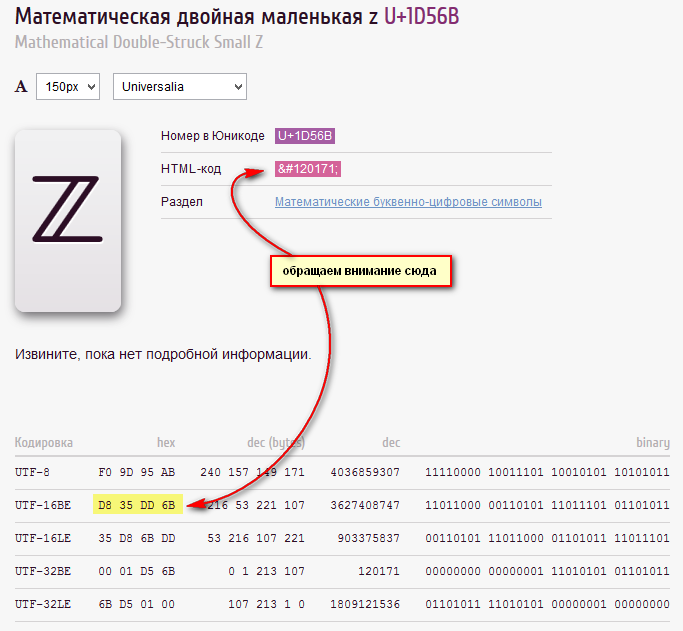Select hex value 6B D5 01 00
The width and height of the screenshot is (683, 631).
point(137,604)
